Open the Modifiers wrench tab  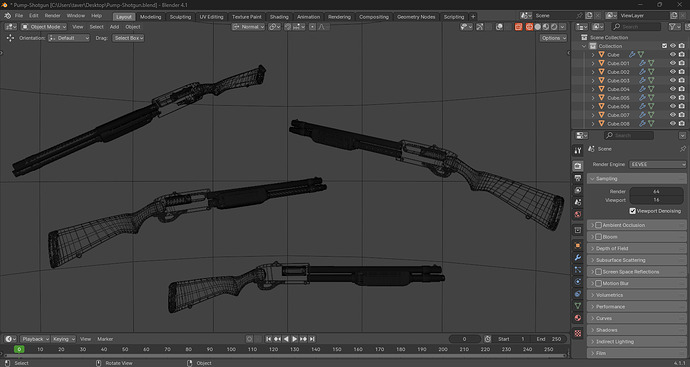tap(578, 257)
